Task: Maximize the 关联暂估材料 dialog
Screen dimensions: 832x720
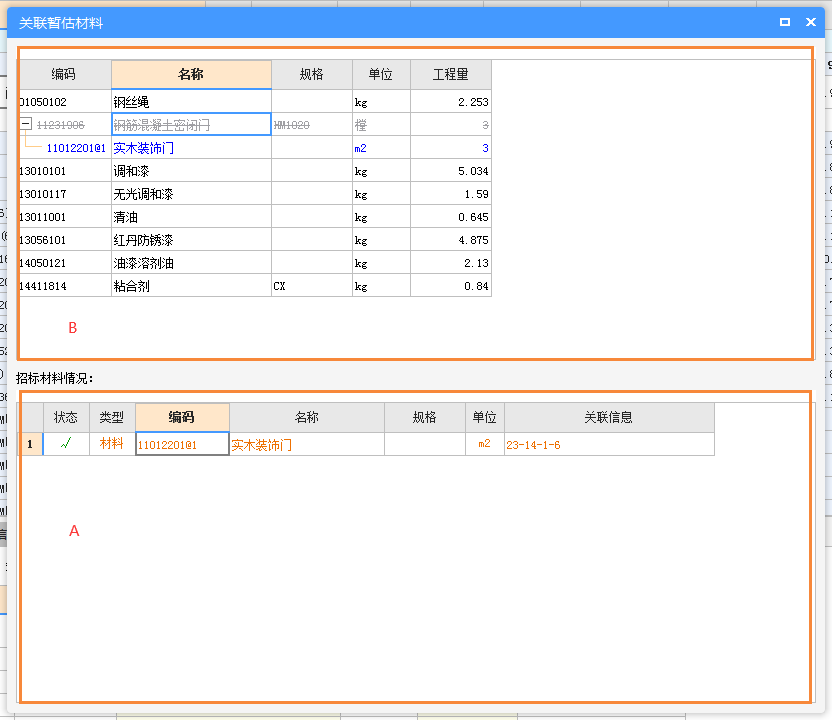Action: pyautogui.click(x=785, y=22)
